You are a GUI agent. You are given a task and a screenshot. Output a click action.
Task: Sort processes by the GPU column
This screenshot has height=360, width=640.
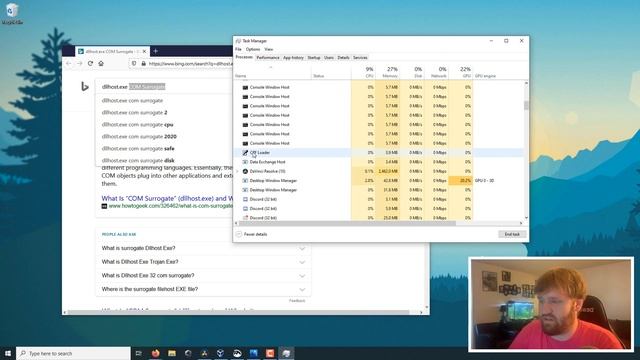(x=461, y=72)
